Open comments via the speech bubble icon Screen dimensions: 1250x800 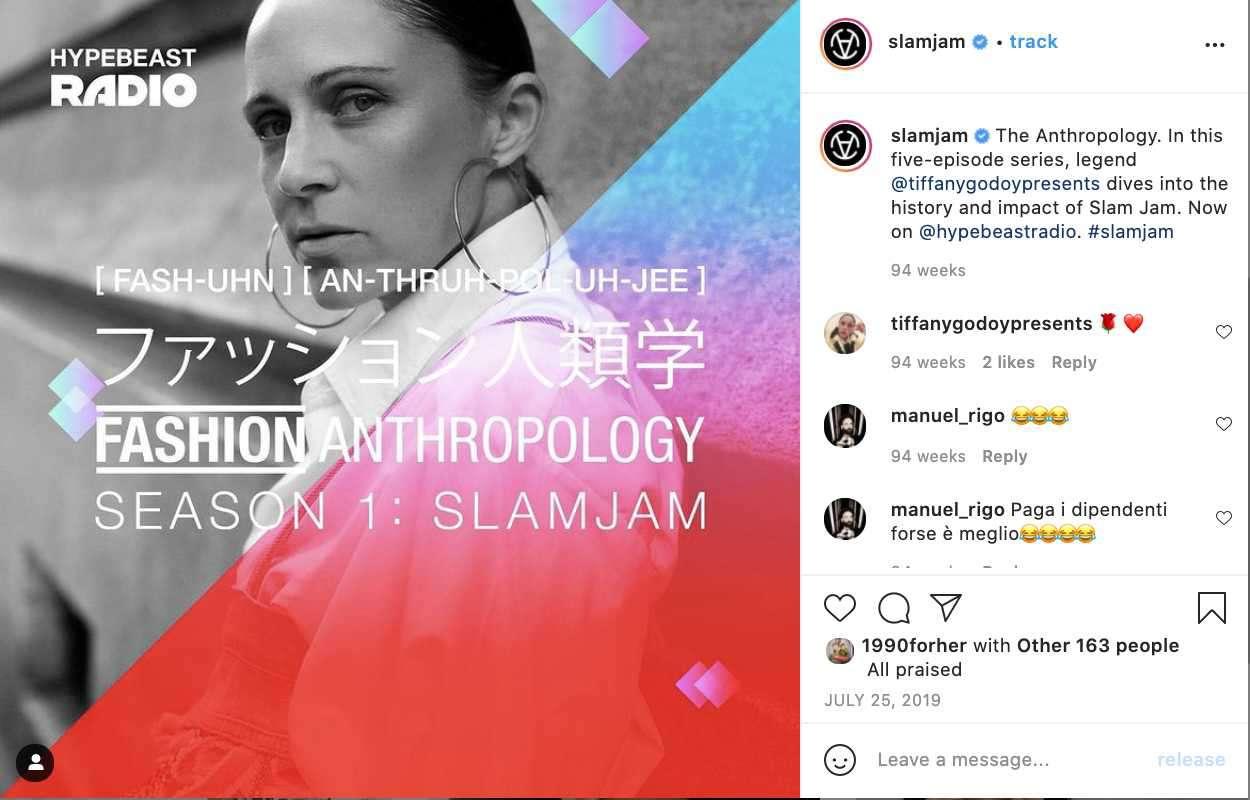pyautogui.click(x=894, y=608)
